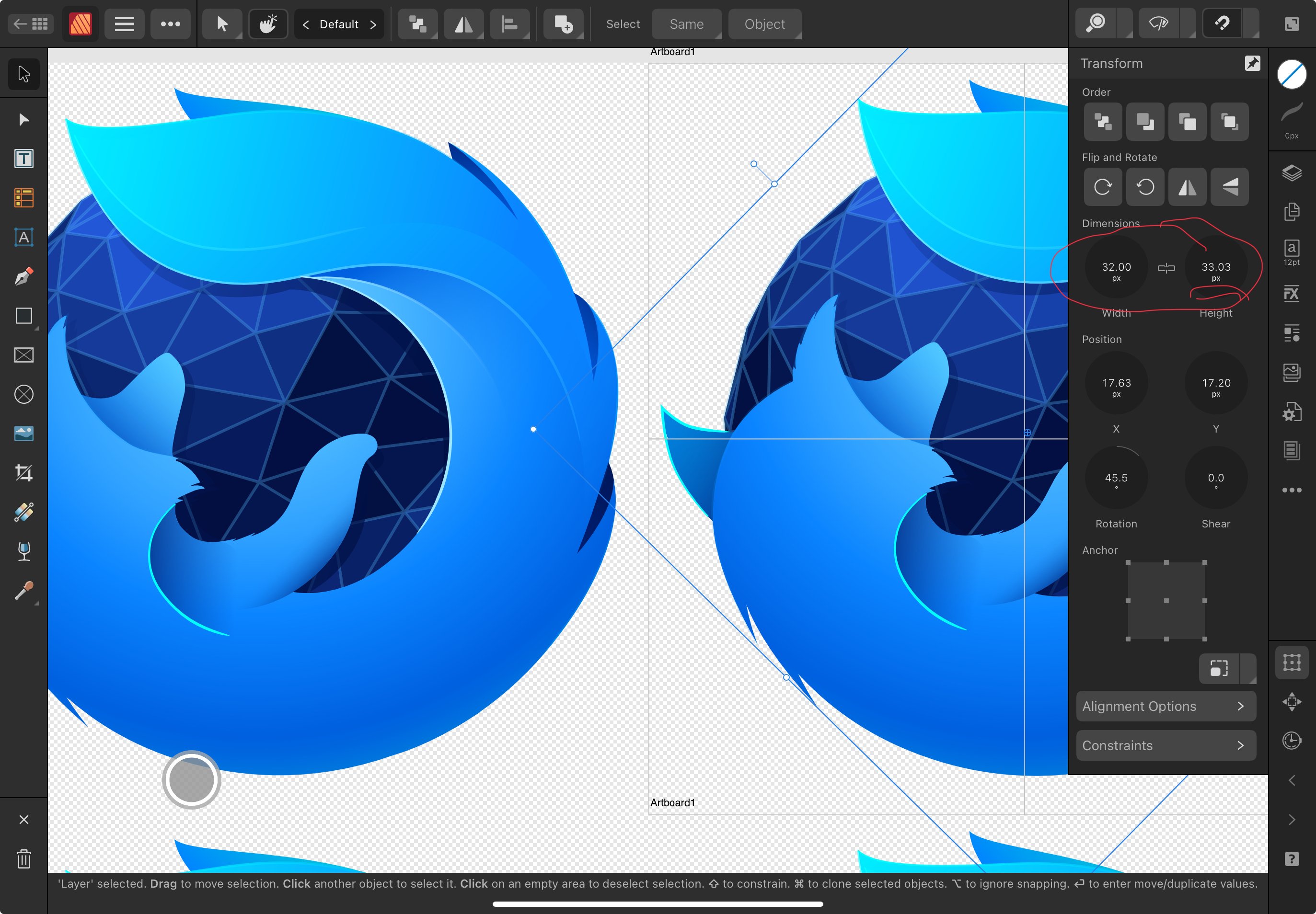
Task: Toggle the snapping magnet
Action: (x=1221, y=23)
